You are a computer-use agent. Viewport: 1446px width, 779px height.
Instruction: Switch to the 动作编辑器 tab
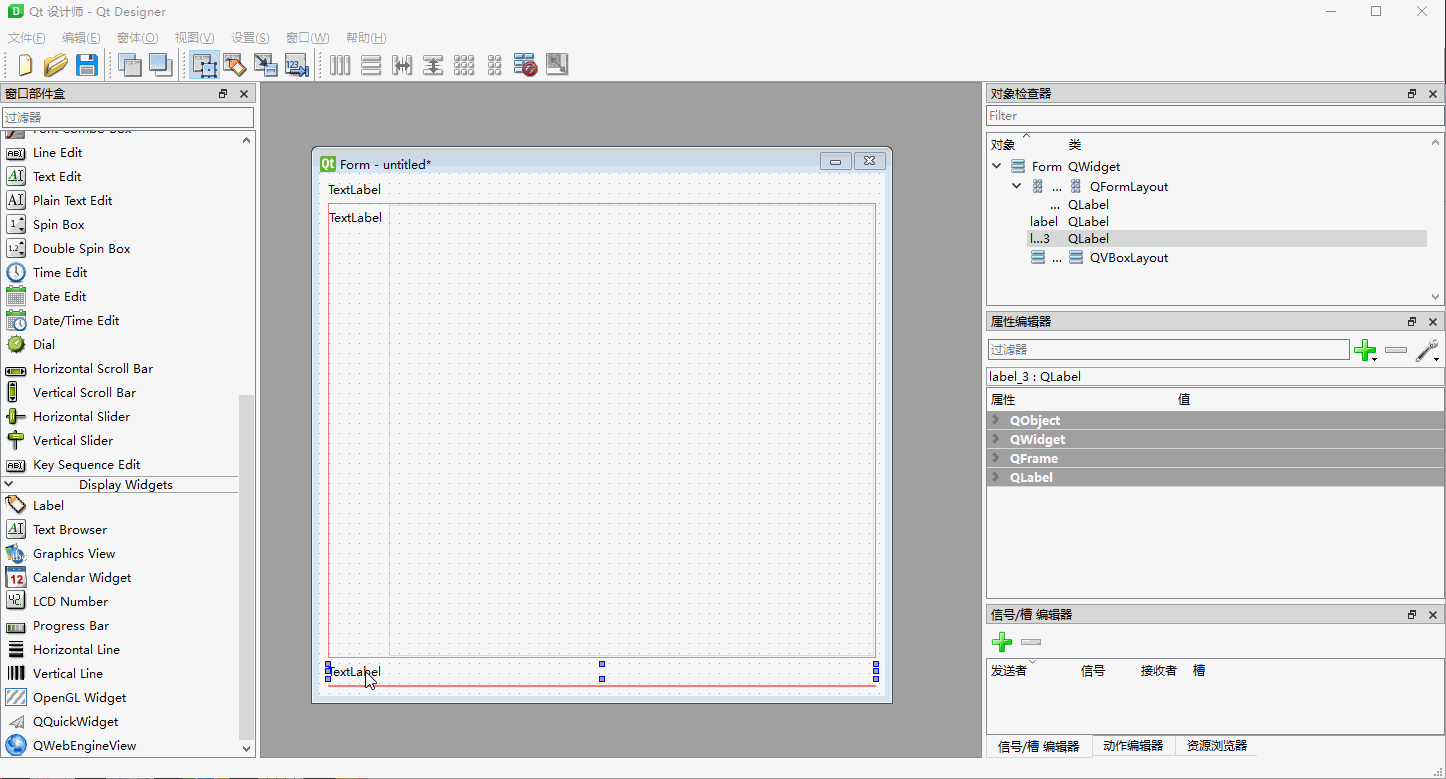click(x=1132, y=745)
